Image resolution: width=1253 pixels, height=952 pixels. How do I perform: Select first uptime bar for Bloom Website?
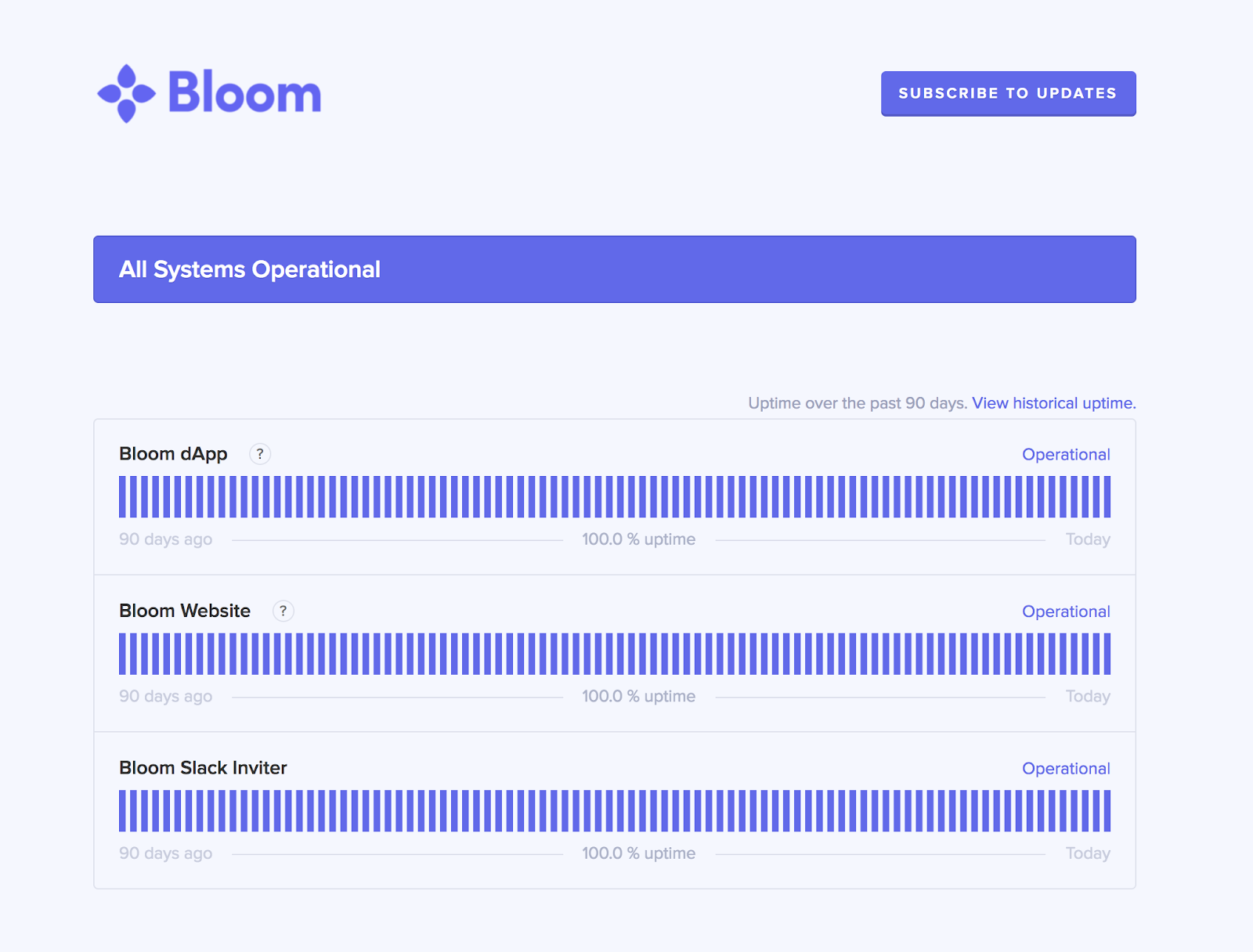122,654
